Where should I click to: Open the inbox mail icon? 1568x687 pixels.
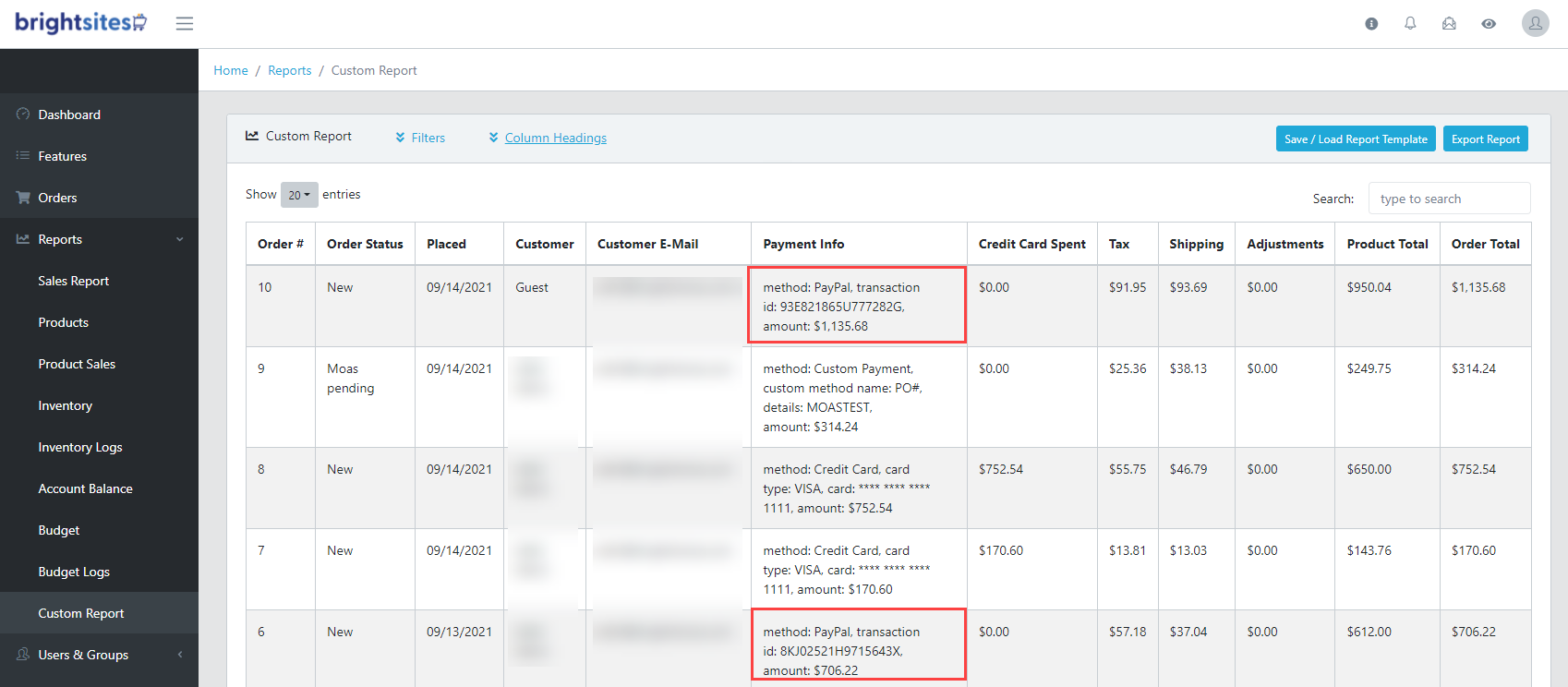[1449, 24]
